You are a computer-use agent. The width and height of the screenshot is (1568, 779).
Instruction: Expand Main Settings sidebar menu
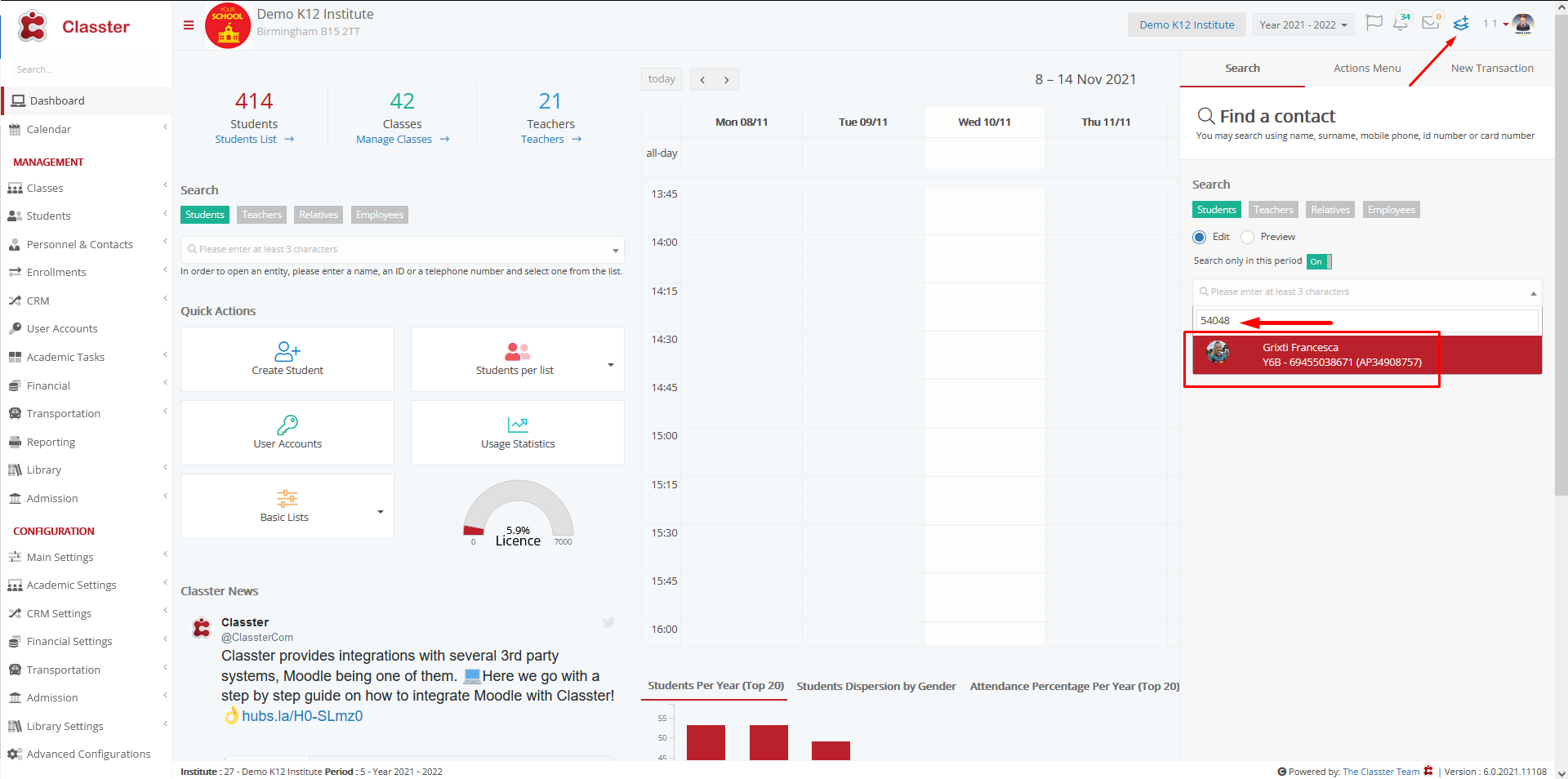click(86, 557)
